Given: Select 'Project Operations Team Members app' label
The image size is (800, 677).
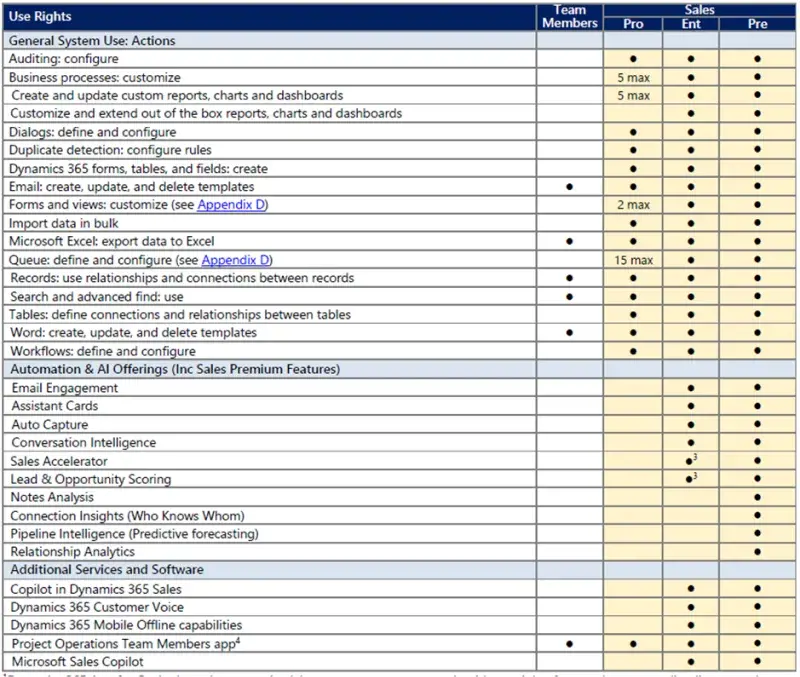Looking at the screenshot, I should pos(126,644).
